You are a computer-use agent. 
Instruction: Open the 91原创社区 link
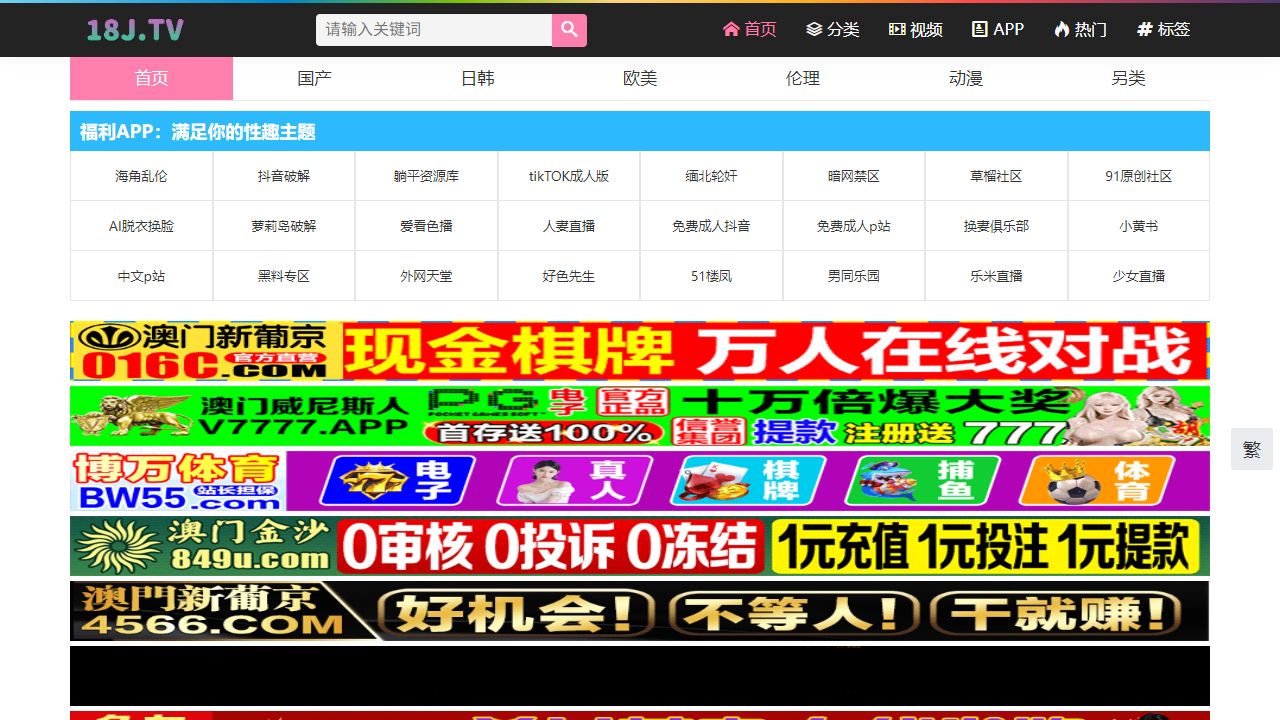point(1139,176)
